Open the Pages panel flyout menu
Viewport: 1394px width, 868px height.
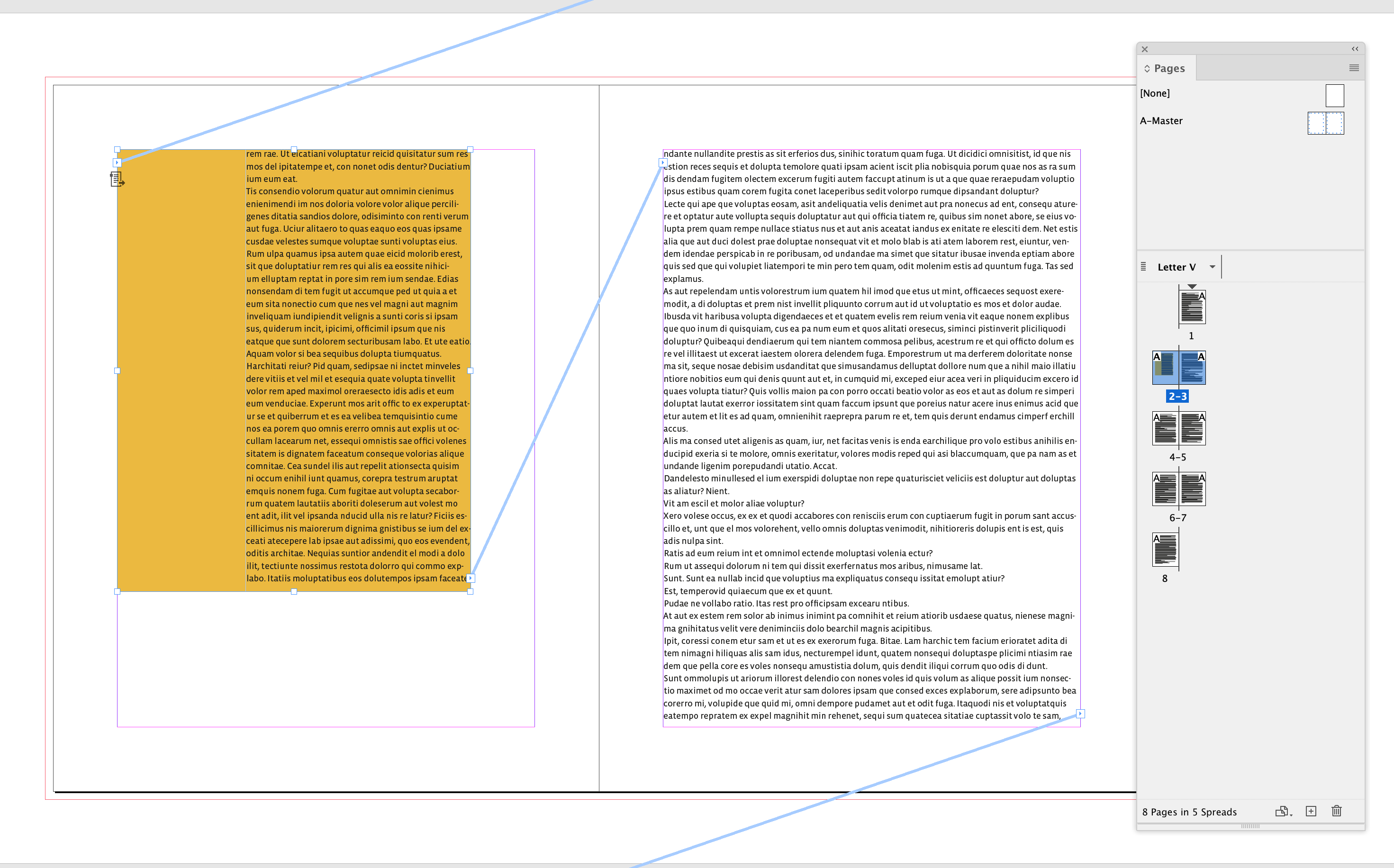(1354, 68)
